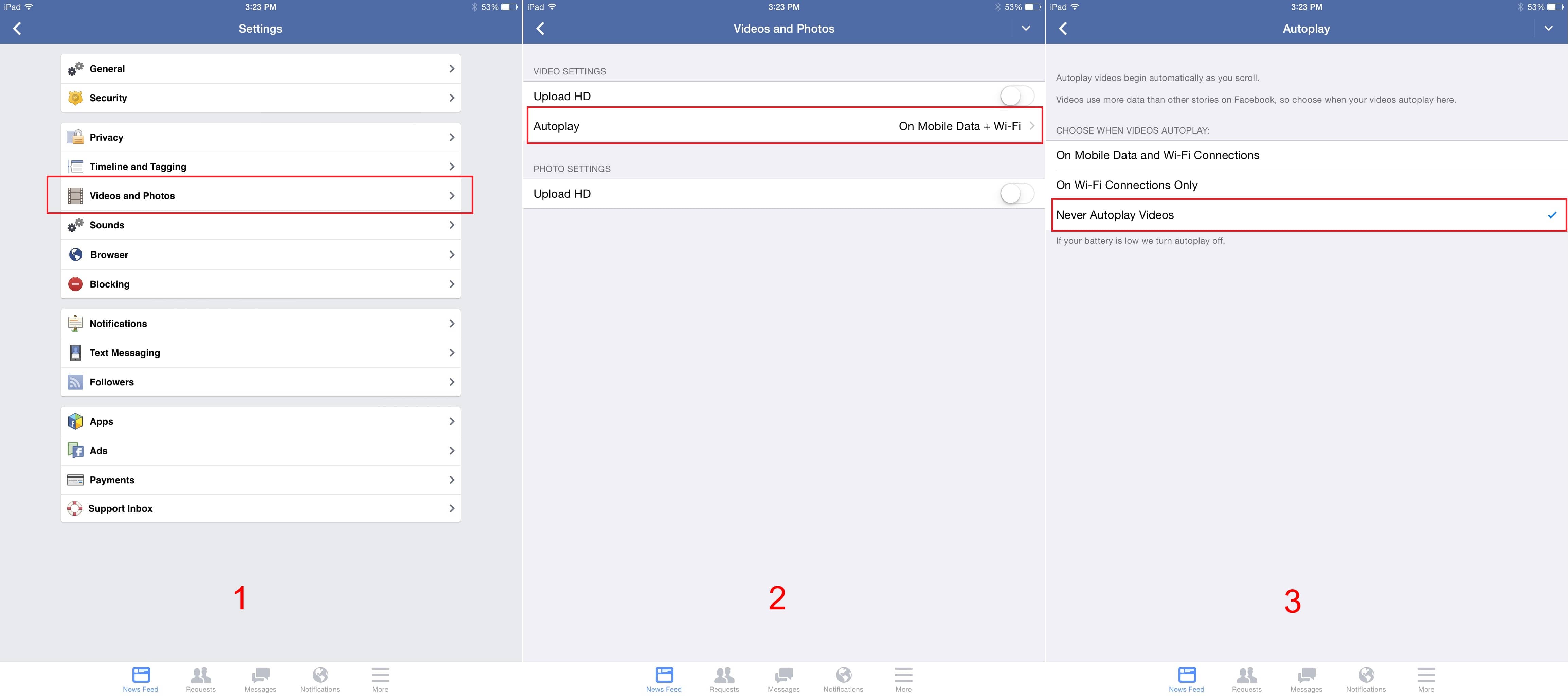
Task: Open General settings label
Action: click(107, 69)
